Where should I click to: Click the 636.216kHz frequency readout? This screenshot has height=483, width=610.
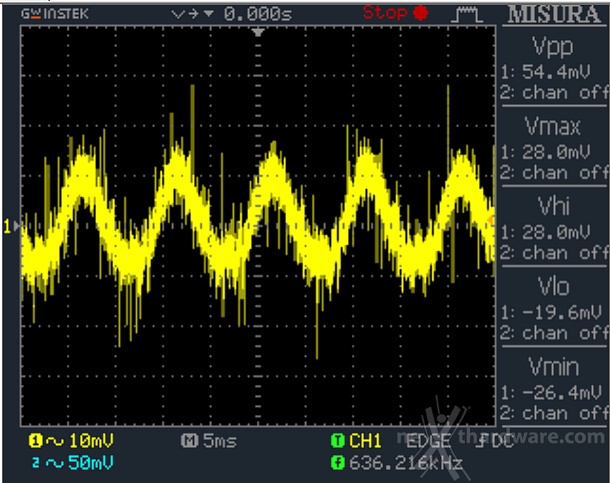(406, 463)
